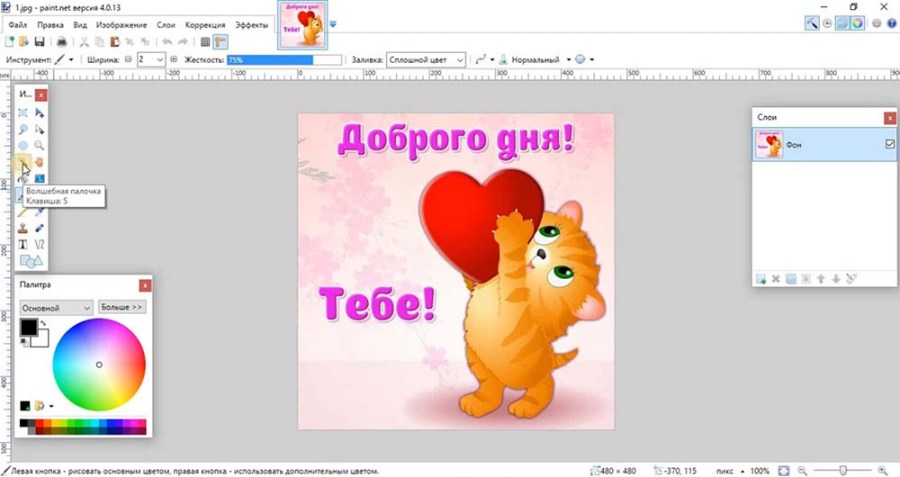Toggle pixel grid display
The image size is (900, 477).
205,42
